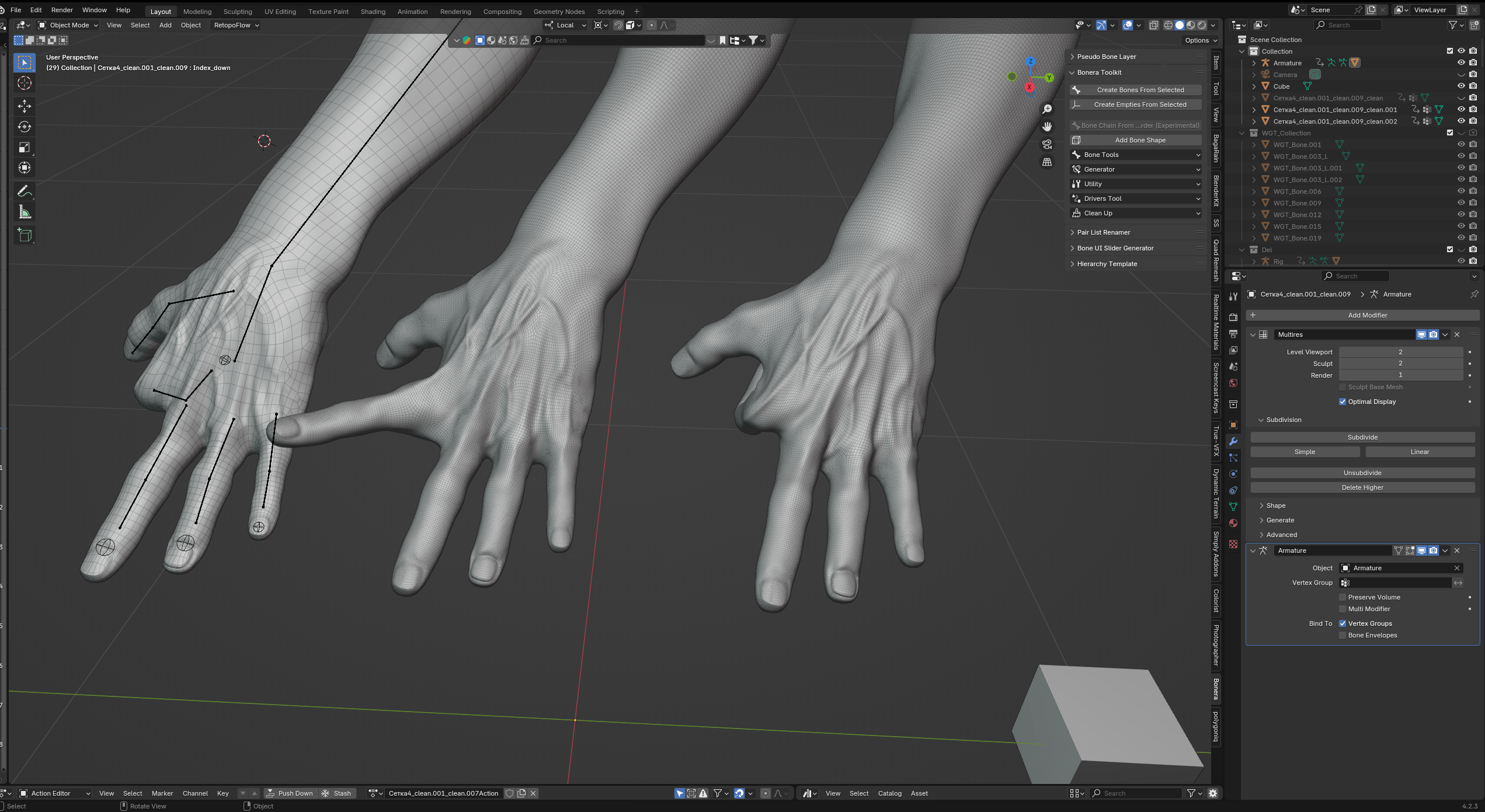The width and height of the screenshot is (1485, 812).
Task: Activate the Annotate pencil tool
Action: tap(25, 191)
